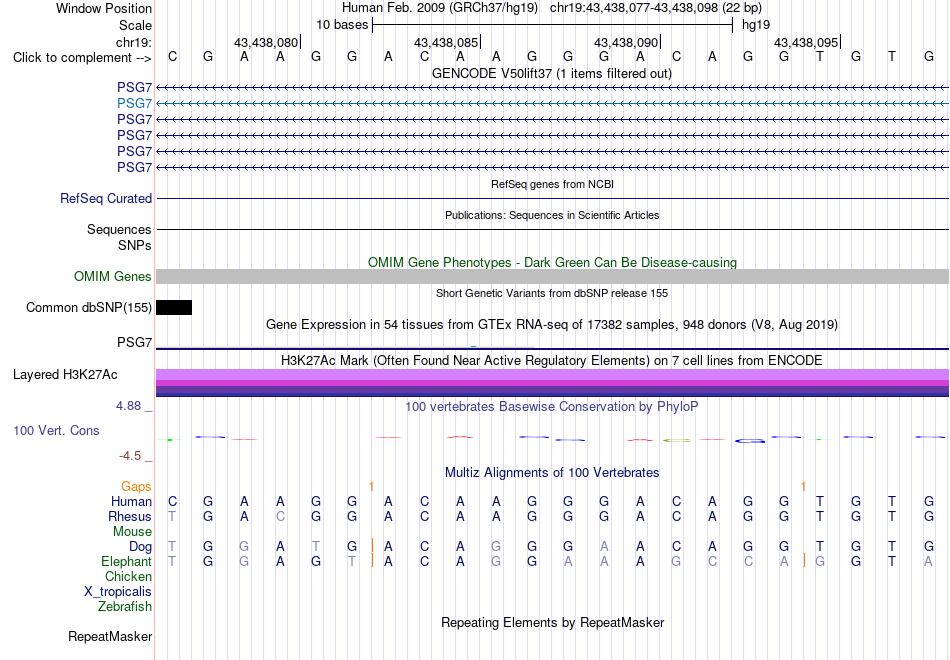This screenshot has height=660, width=950.
Task: Click the RefSeq Curated track label
Action: coord(105,198)
